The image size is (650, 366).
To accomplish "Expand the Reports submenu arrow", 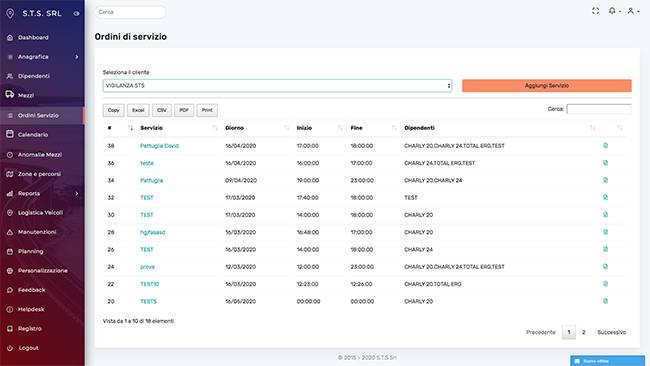I will click(x=77, y=193).
